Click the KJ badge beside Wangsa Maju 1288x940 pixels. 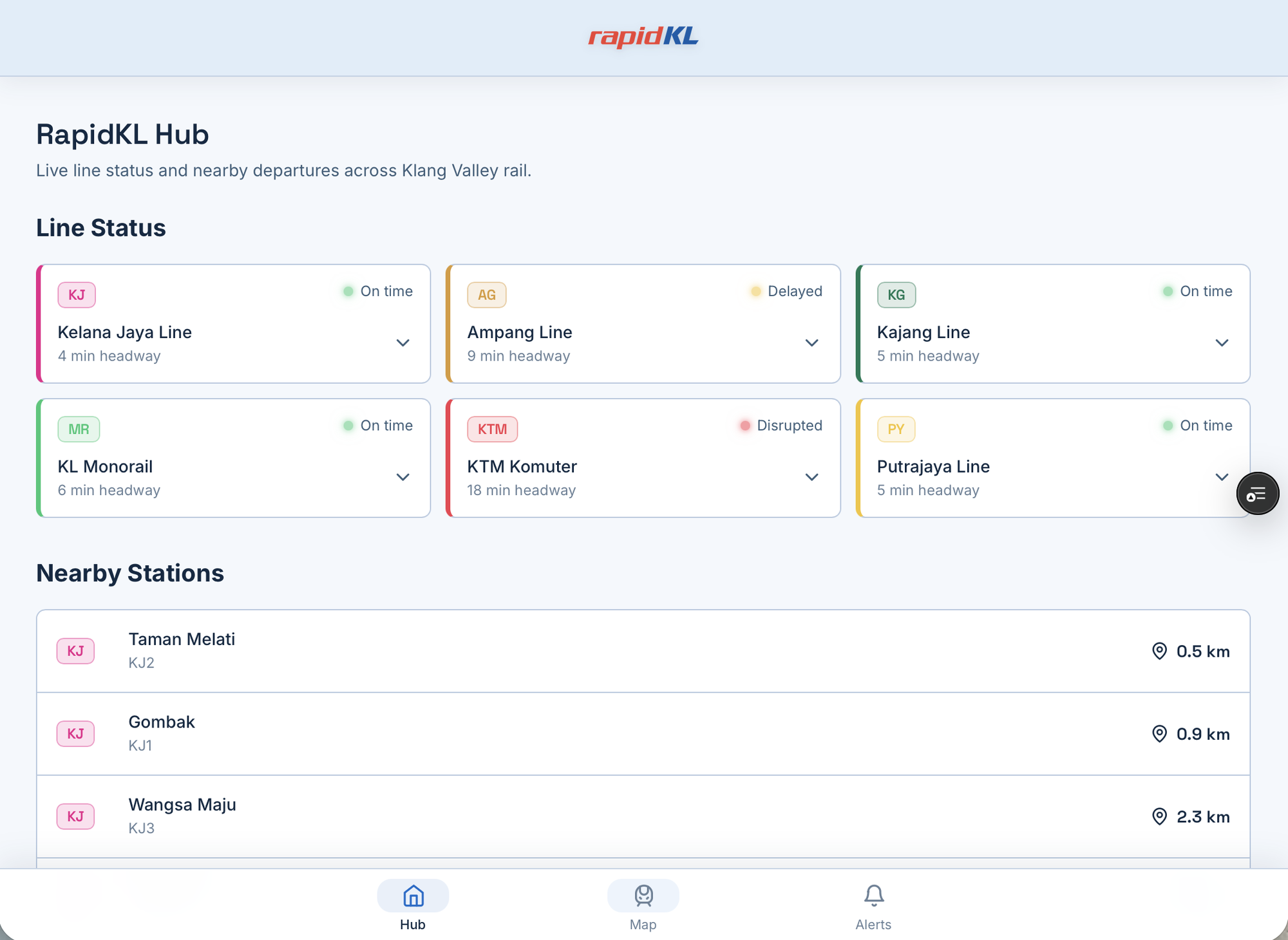click(75, 816)
